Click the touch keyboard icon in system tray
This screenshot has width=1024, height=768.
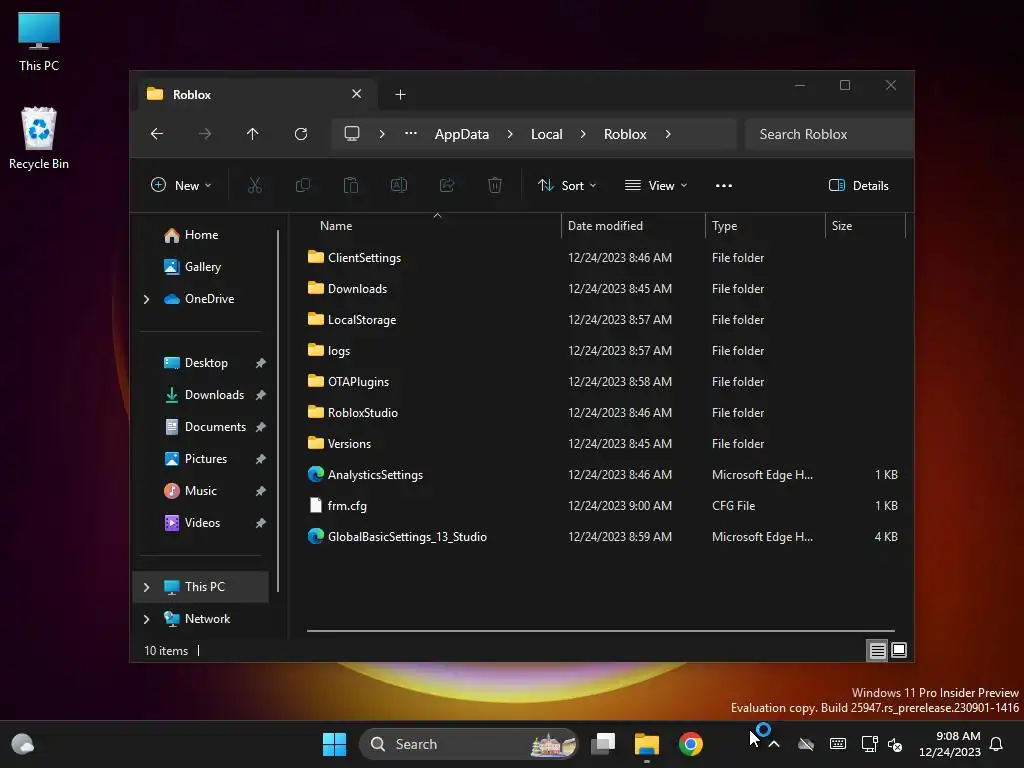pos(838,744)
